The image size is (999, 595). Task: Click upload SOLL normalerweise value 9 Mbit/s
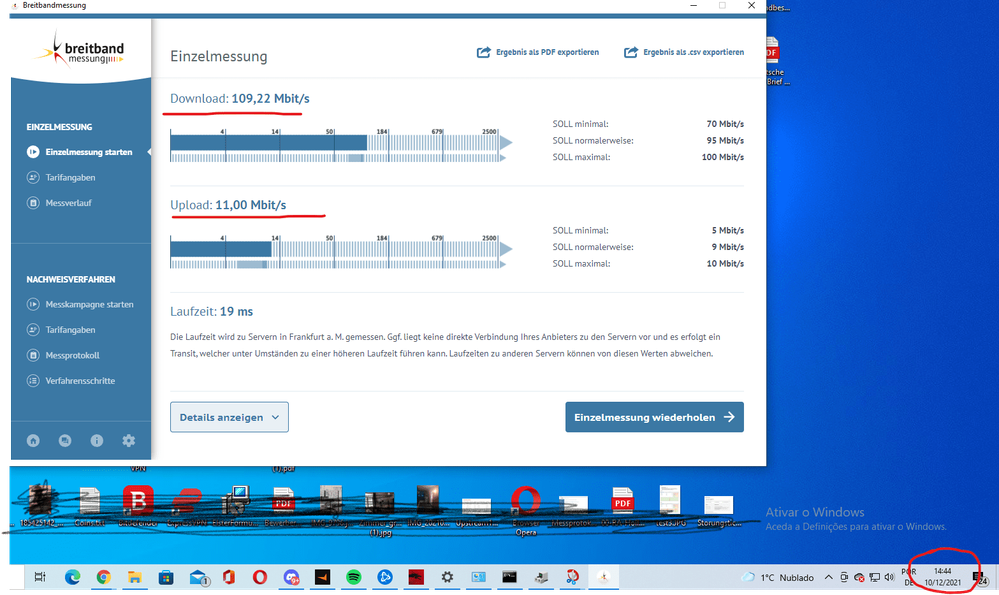click(x=728, y=247)
